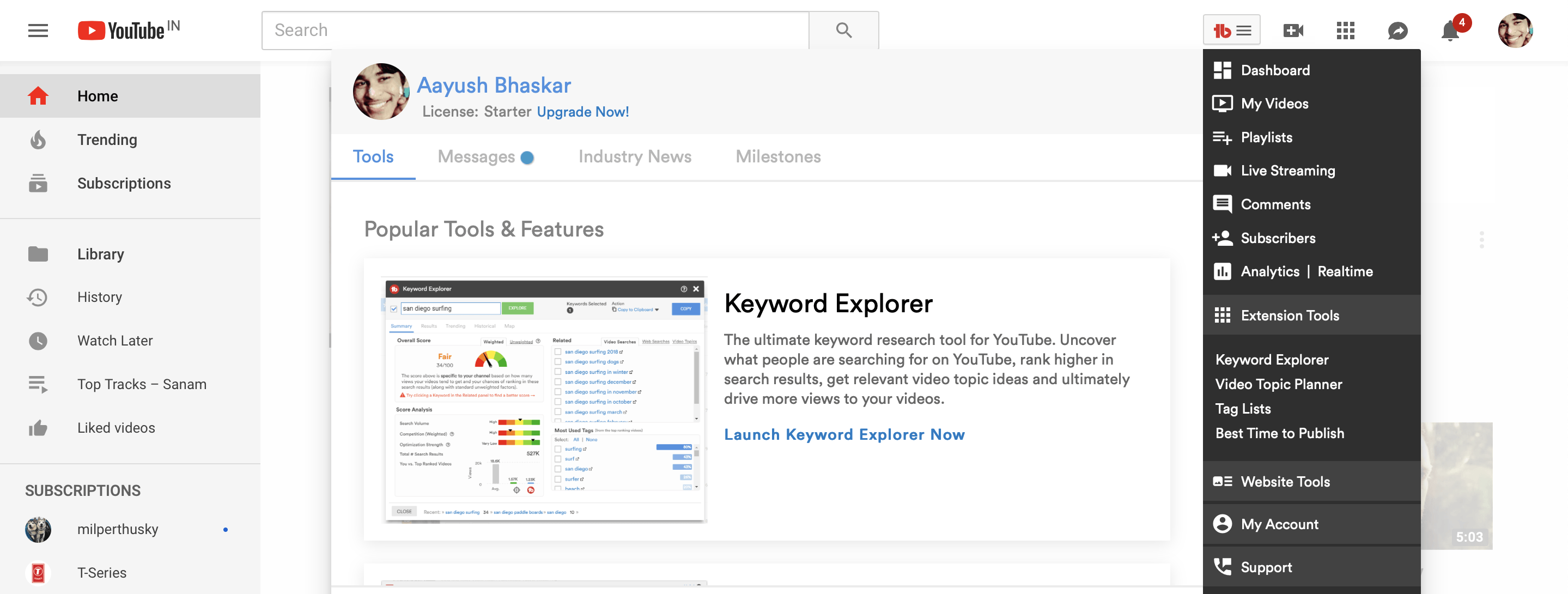Click the Website Tools icon
1568x594 pixels.
(1222, 481)
